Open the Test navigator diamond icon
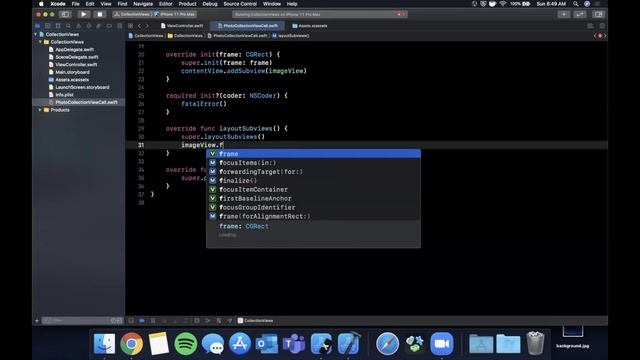This screenshot has height=360, width=640. click(89, 26)
